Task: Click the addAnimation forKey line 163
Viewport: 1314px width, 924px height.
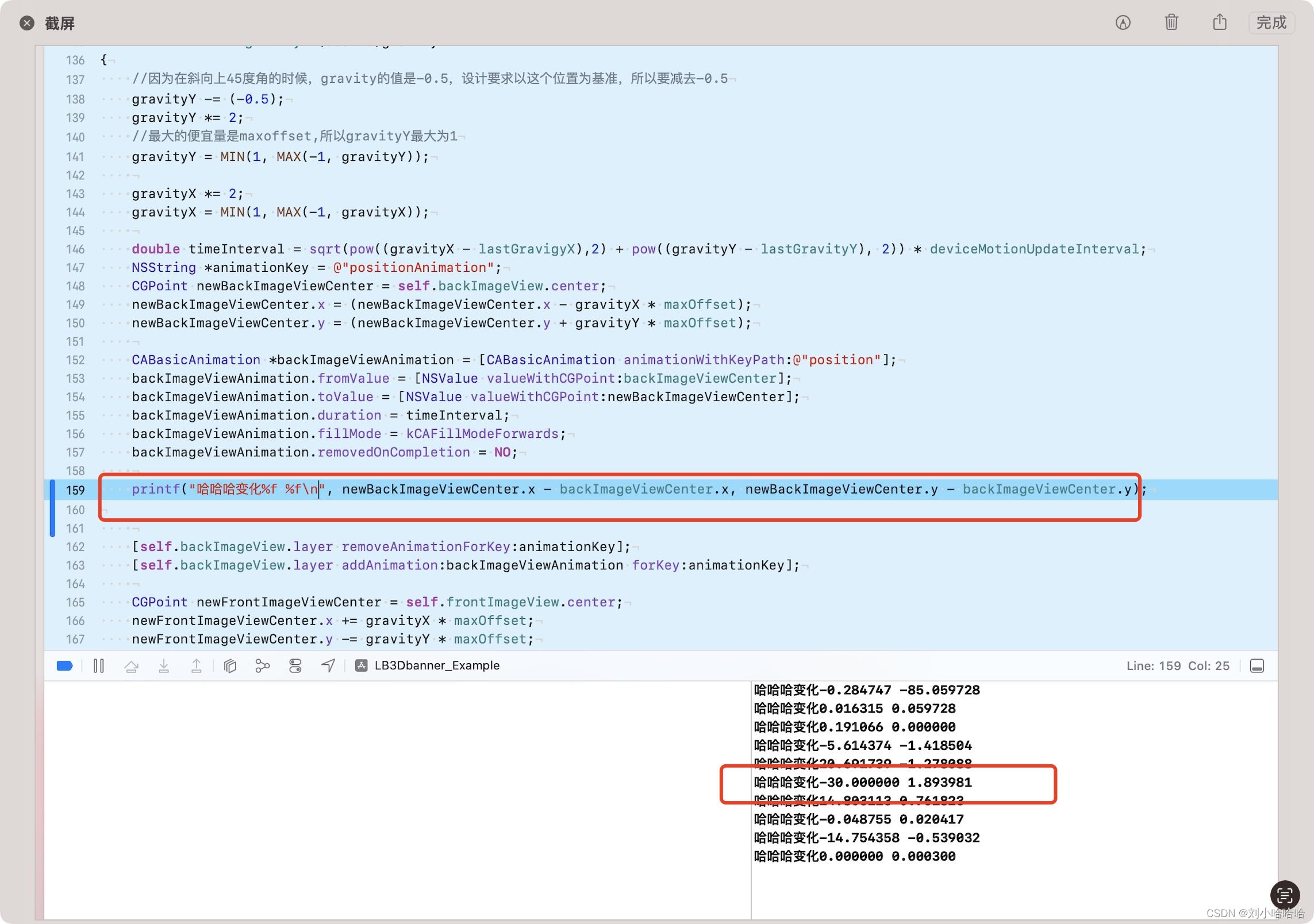Action: click(466, 565)
